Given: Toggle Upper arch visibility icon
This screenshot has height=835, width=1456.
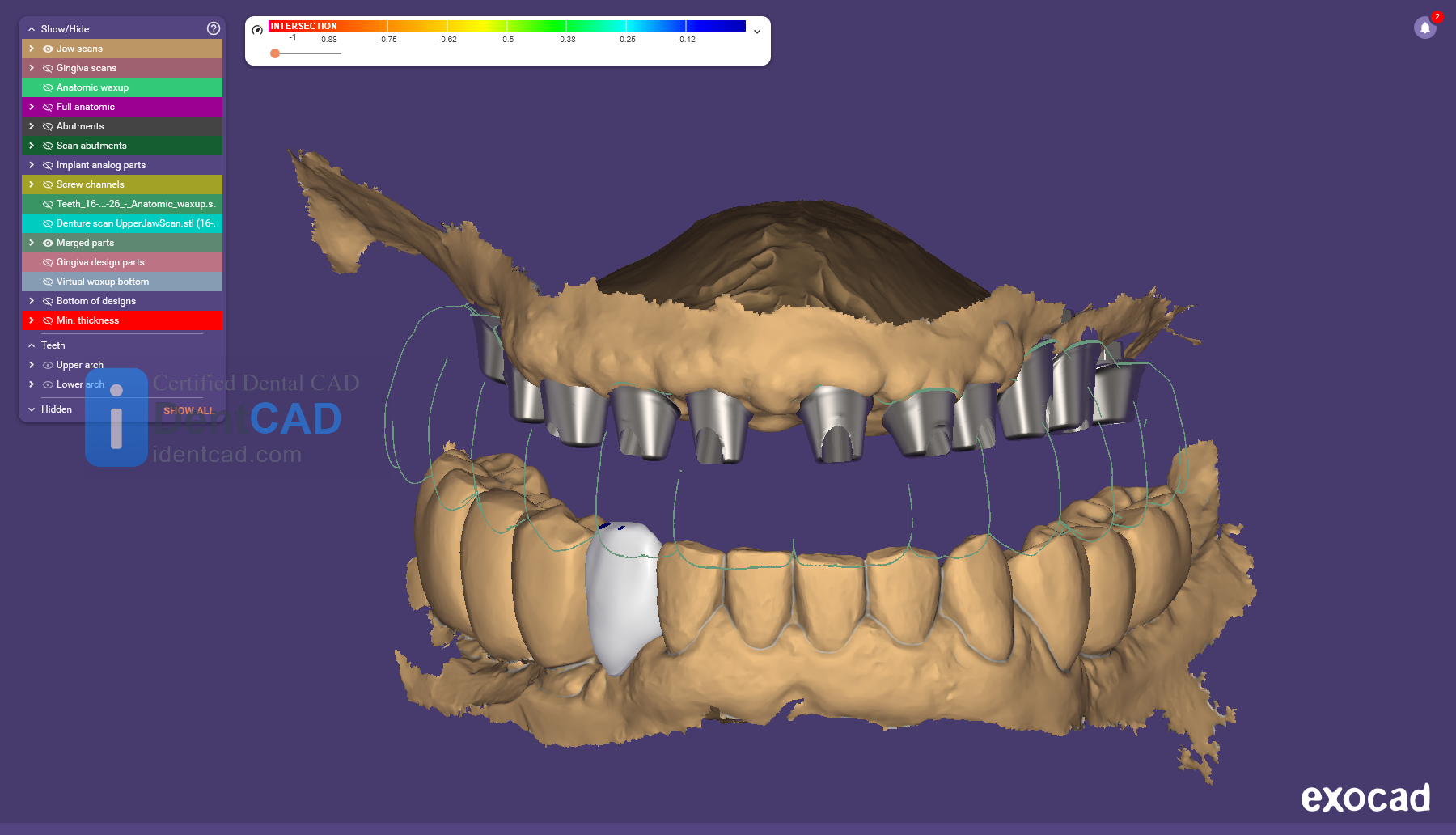Looking at the screenshot, I should click(48, 365).
